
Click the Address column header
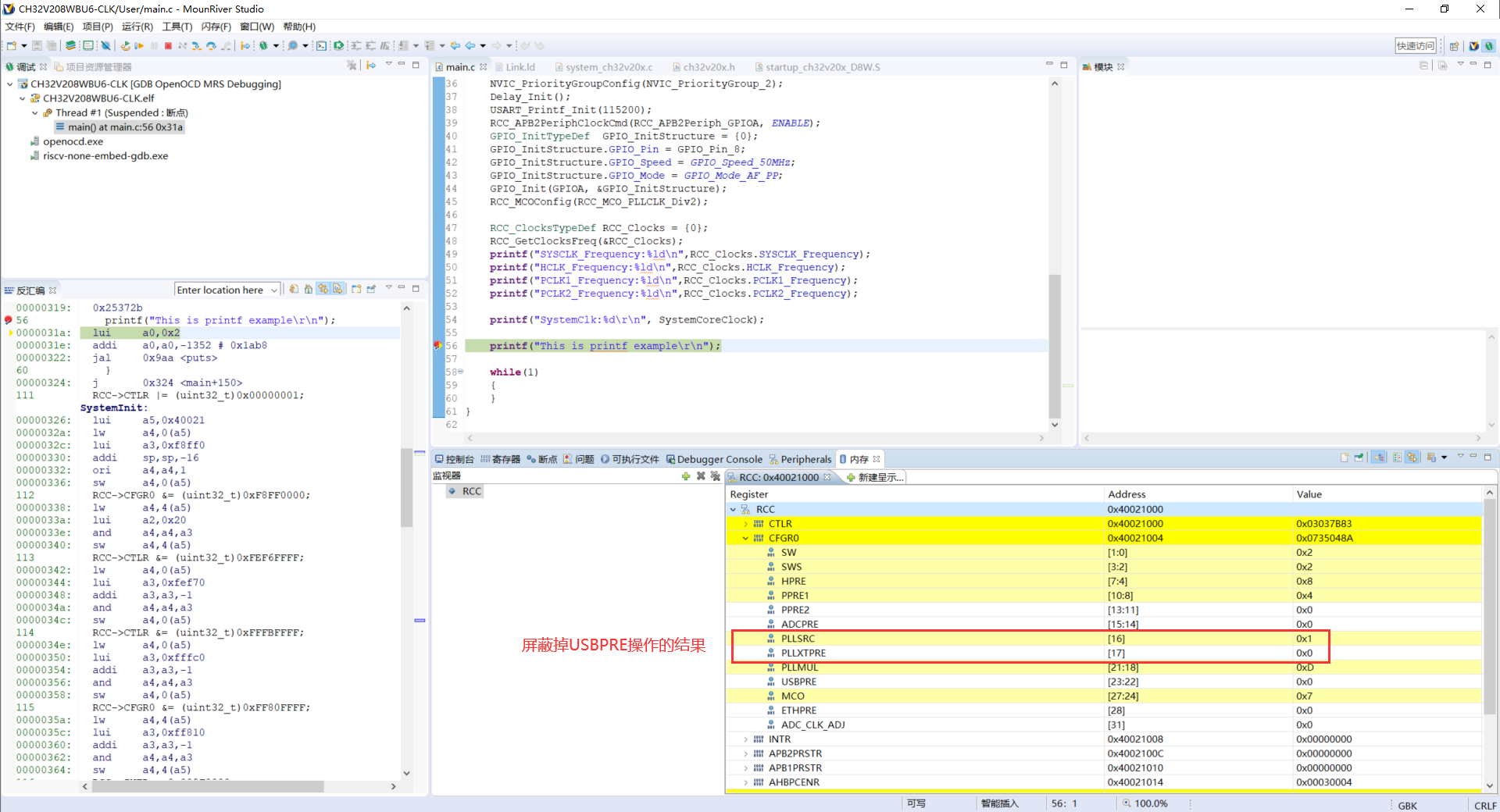point(1127,494)
